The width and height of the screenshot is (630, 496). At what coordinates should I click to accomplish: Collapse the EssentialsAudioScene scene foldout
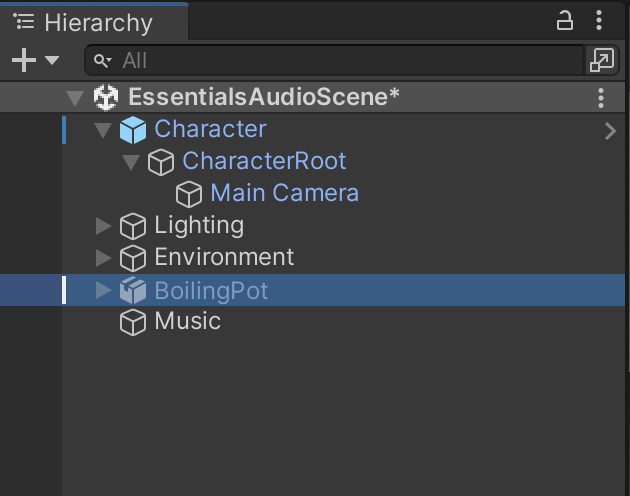(75, 98)
